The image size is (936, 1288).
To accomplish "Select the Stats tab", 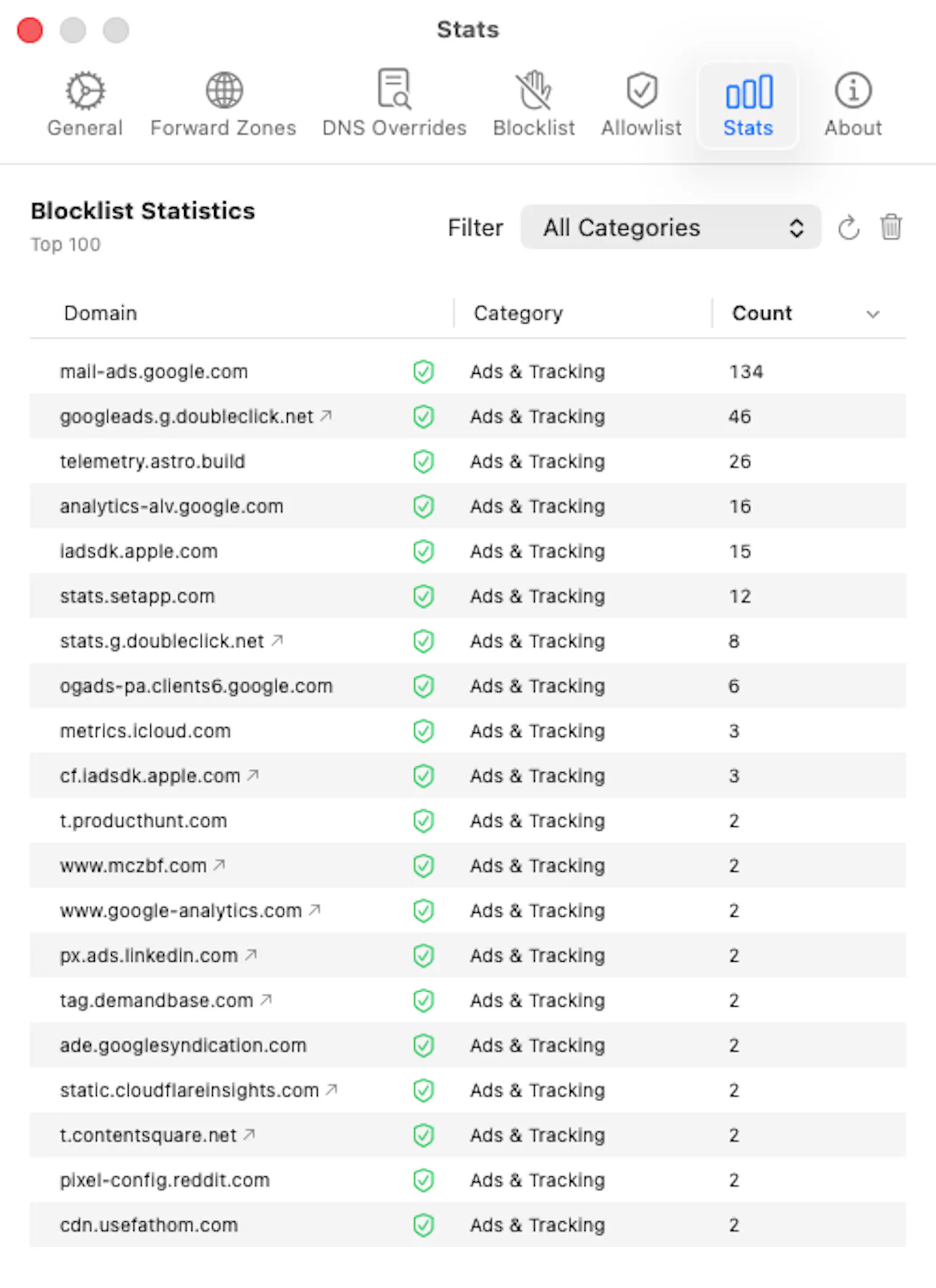I will (748, 105).
